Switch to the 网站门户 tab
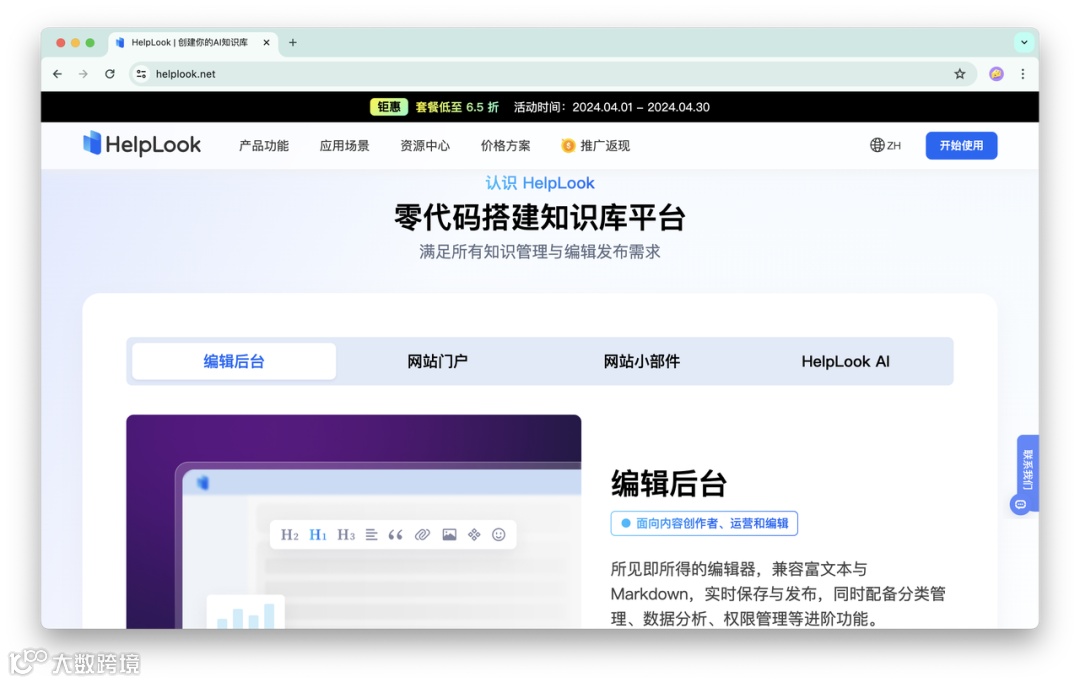Image resolution: width=1080 pixels, height=683 pixels. pos(436,361)
